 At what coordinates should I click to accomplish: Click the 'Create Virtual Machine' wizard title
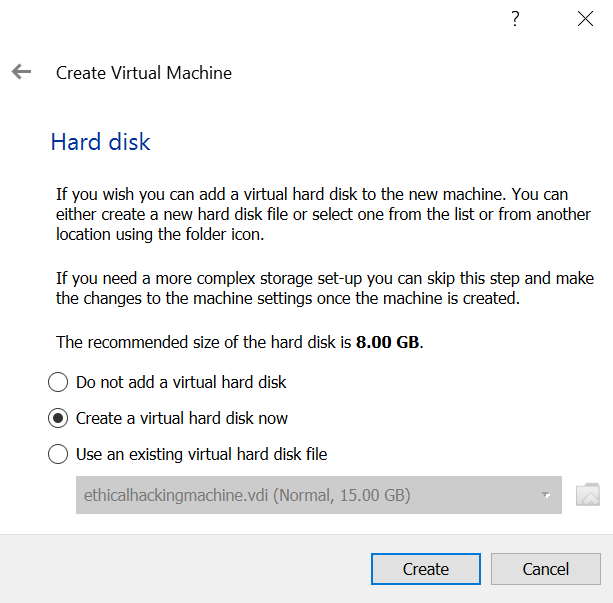point(144,73)
